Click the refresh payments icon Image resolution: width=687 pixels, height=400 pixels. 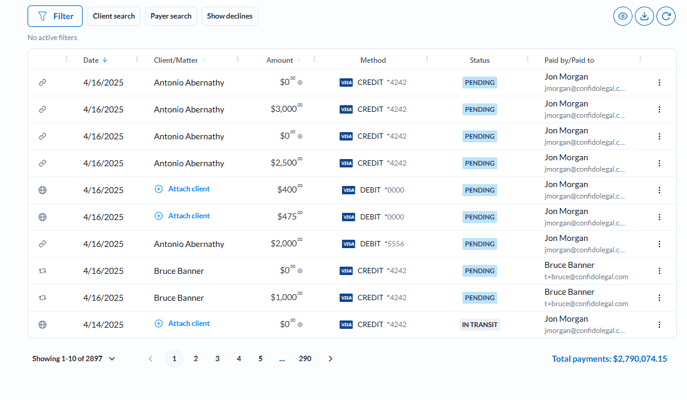pyautogui.click(x=666, y=16)
